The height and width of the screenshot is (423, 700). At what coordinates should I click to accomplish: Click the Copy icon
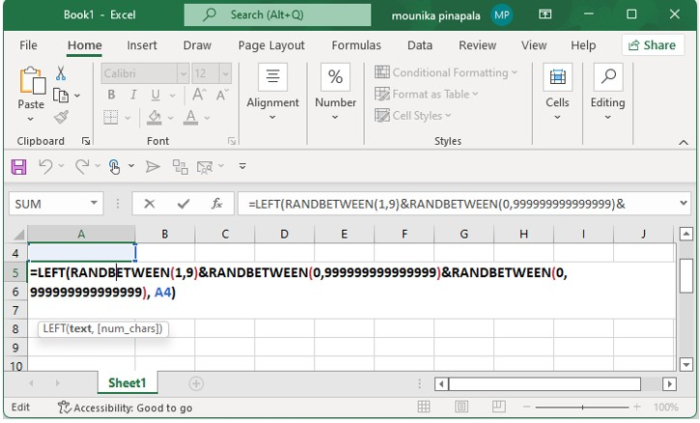[x=61, y=95]
